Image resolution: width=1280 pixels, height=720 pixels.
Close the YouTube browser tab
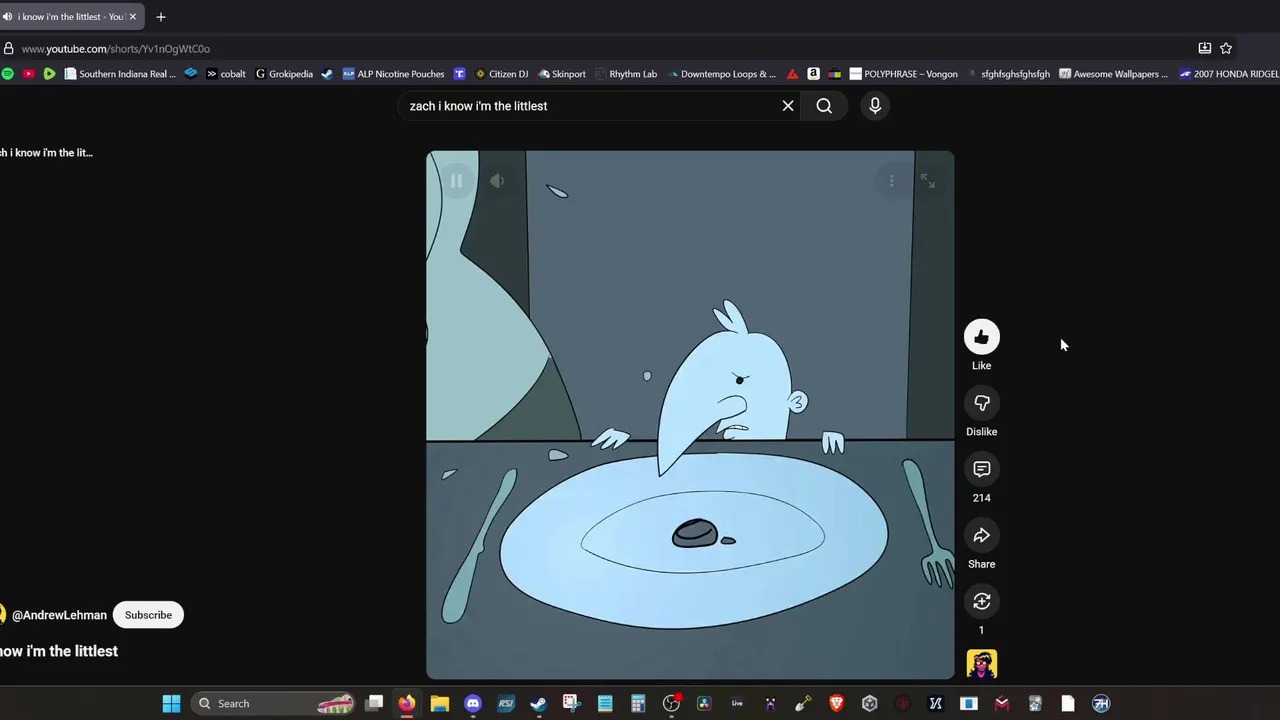(x=132, y=17)
